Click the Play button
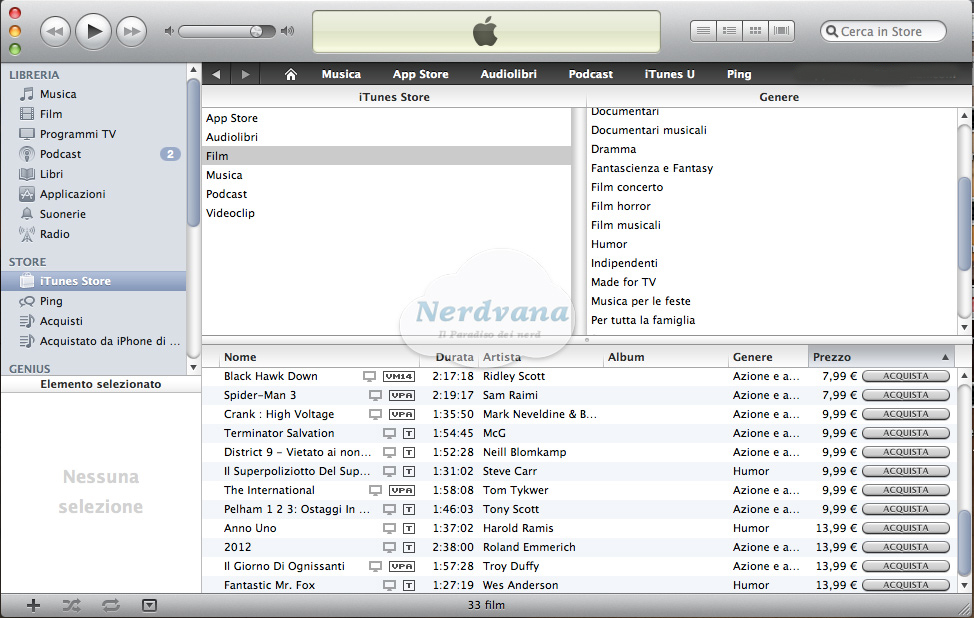Image resolution: width=974 pixels, height=618 pixels. 93,30
